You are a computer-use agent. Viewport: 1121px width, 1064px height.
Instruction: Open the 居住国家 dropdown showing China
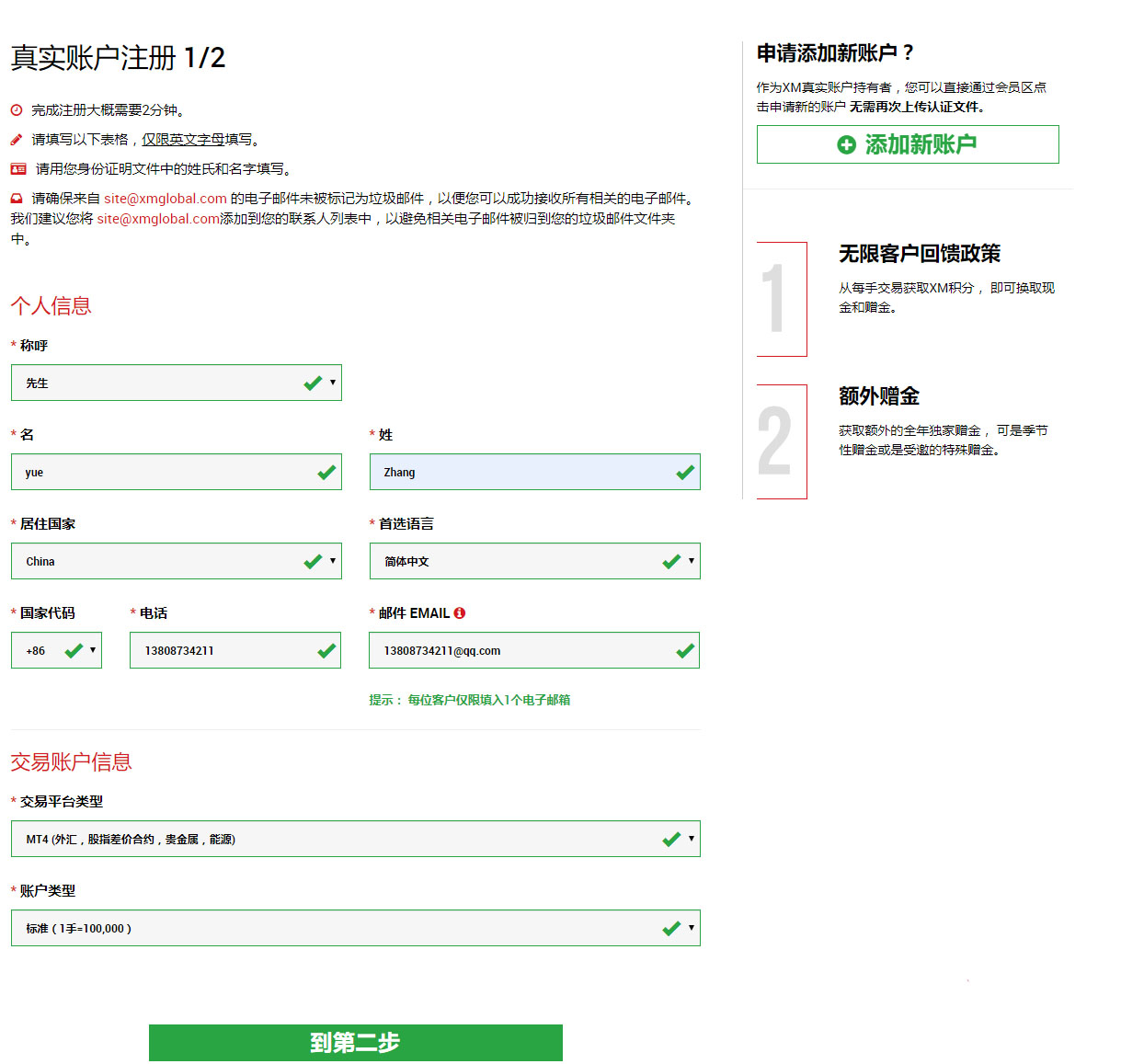point(177,561)
